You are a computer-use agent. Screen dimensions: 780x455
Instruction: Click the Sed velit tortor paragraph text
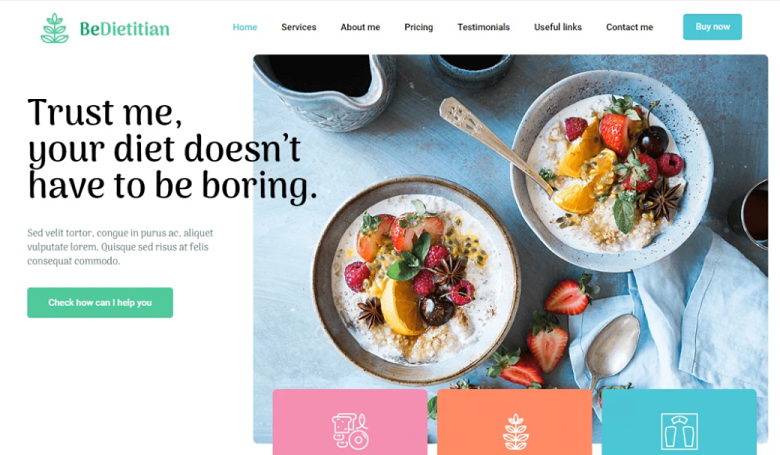(120, 247)
